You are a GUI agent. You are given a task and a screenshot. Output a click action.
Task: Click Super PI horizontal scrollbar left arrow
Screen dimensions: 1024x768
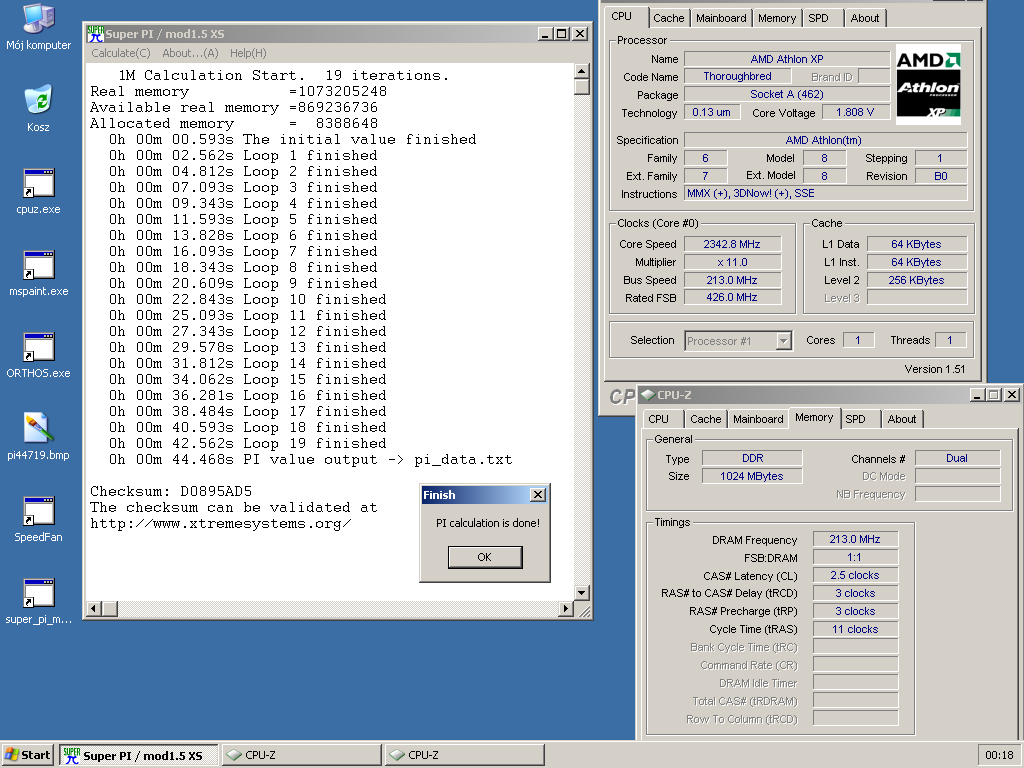click(x=94, y=609)
